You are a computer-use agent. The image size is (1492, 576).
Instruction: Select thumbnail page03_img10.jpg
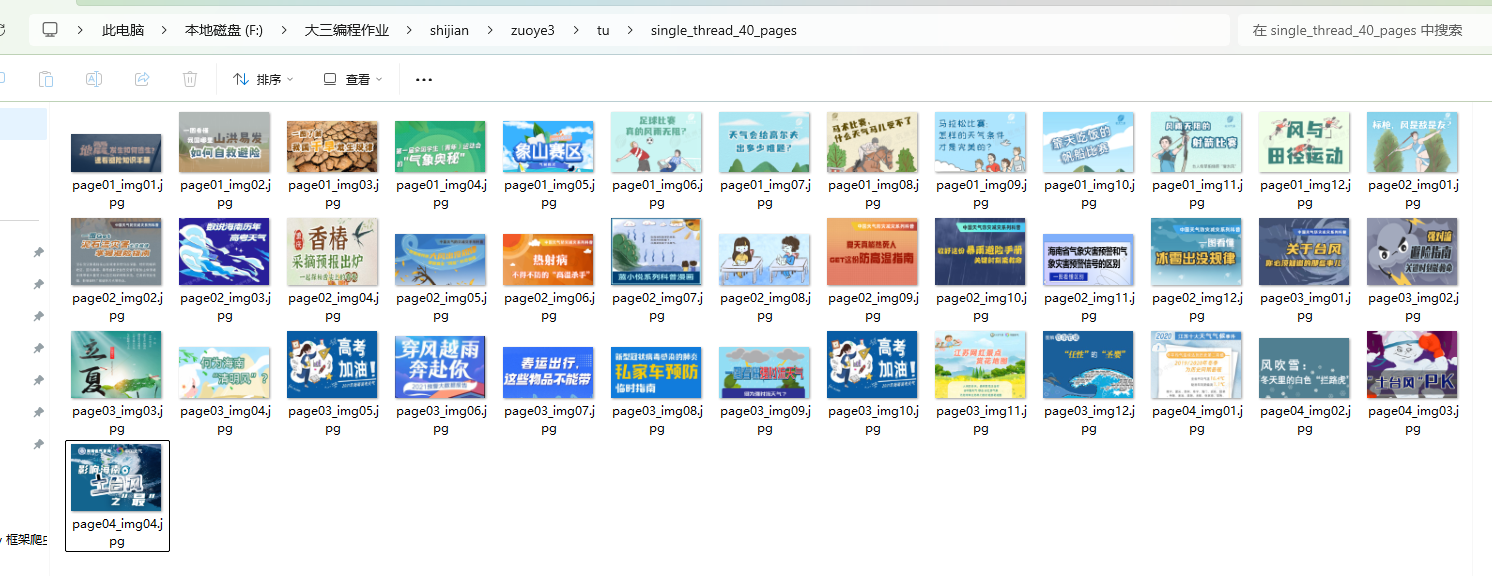[872, 365]
